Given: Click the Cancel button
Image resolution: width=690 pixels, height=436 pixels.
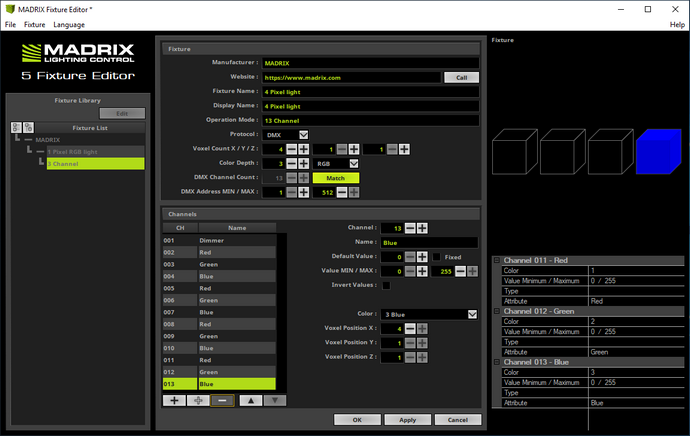Looking at the screenshot, I should tap(458, 420).
